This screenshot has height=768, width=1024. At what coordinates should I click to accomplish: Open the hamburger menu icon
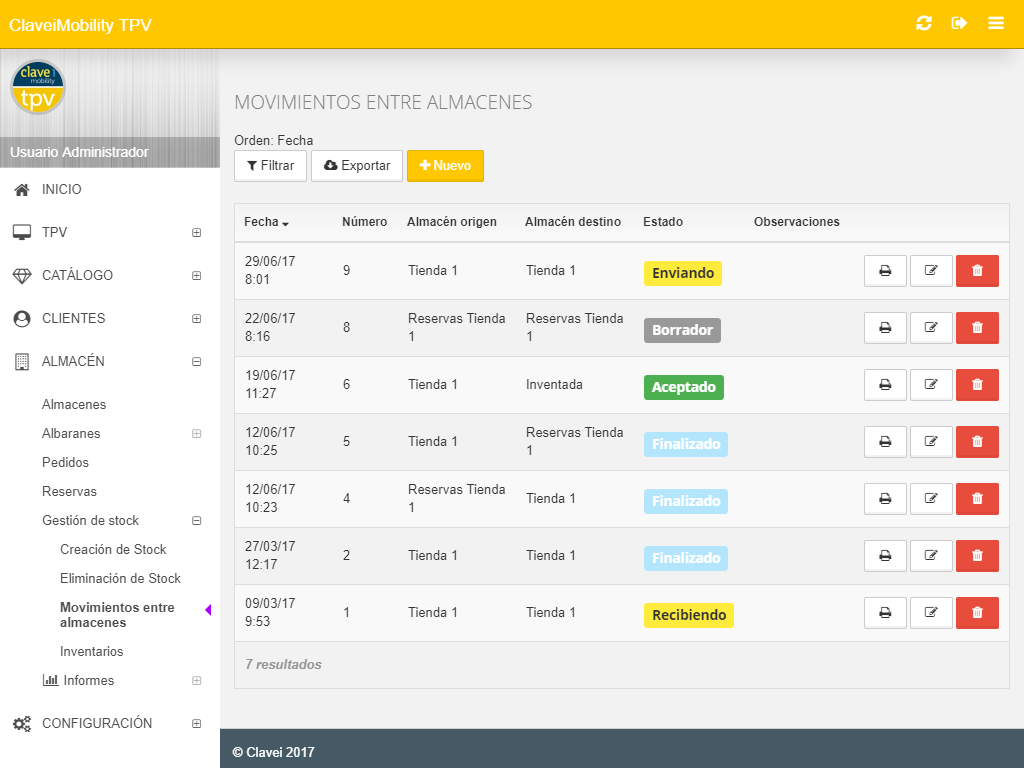coord(995,24)
